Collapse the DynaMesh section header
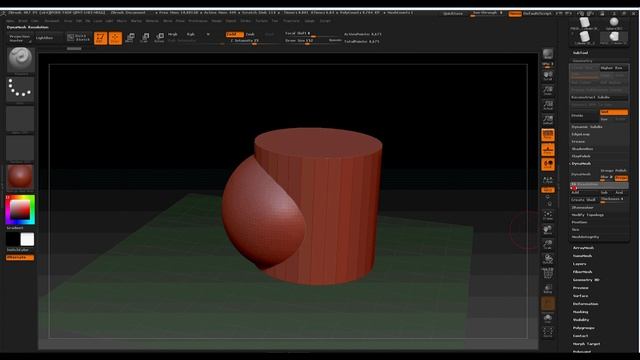This screenshot has width=640, height=360. [581, 163]
